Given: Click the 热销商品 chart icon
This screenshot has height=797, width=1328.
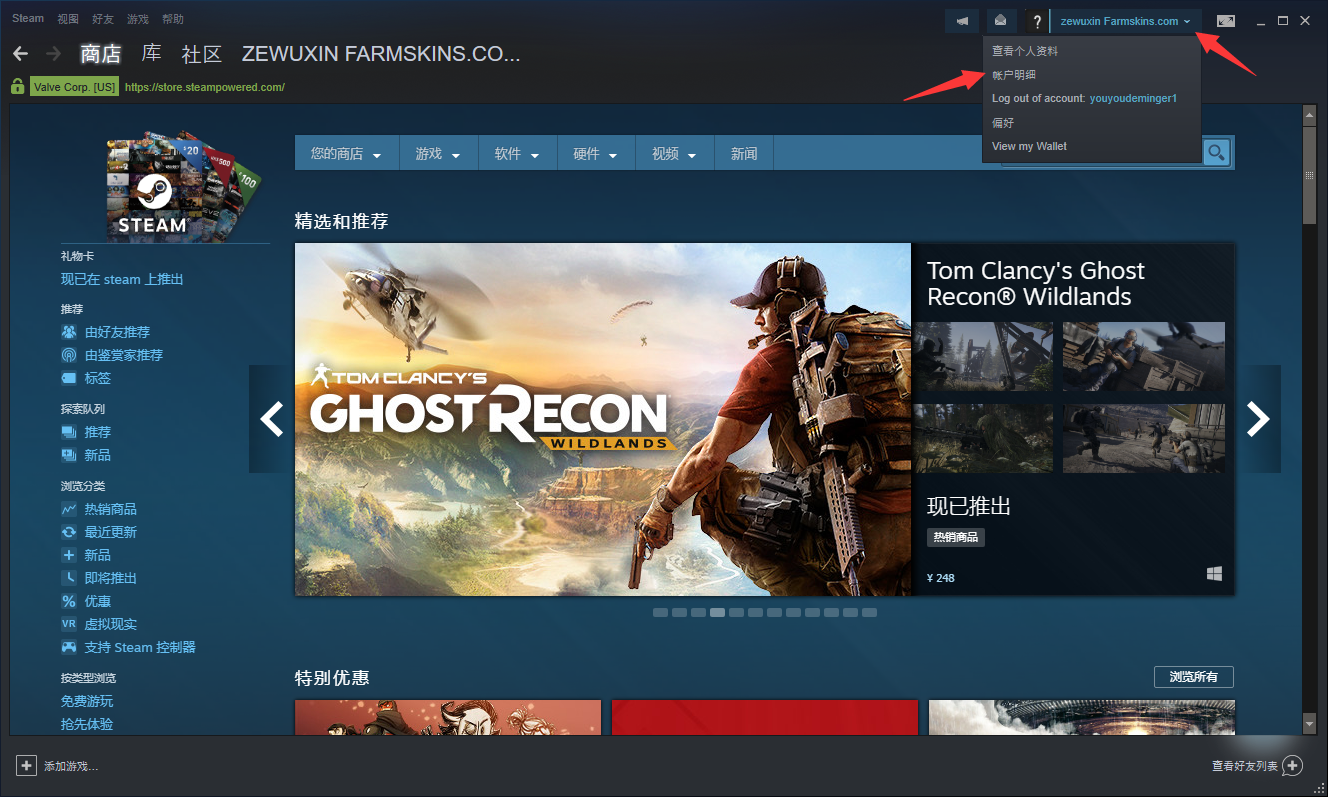Looking at the screenshot, I should tap(69, 509).
